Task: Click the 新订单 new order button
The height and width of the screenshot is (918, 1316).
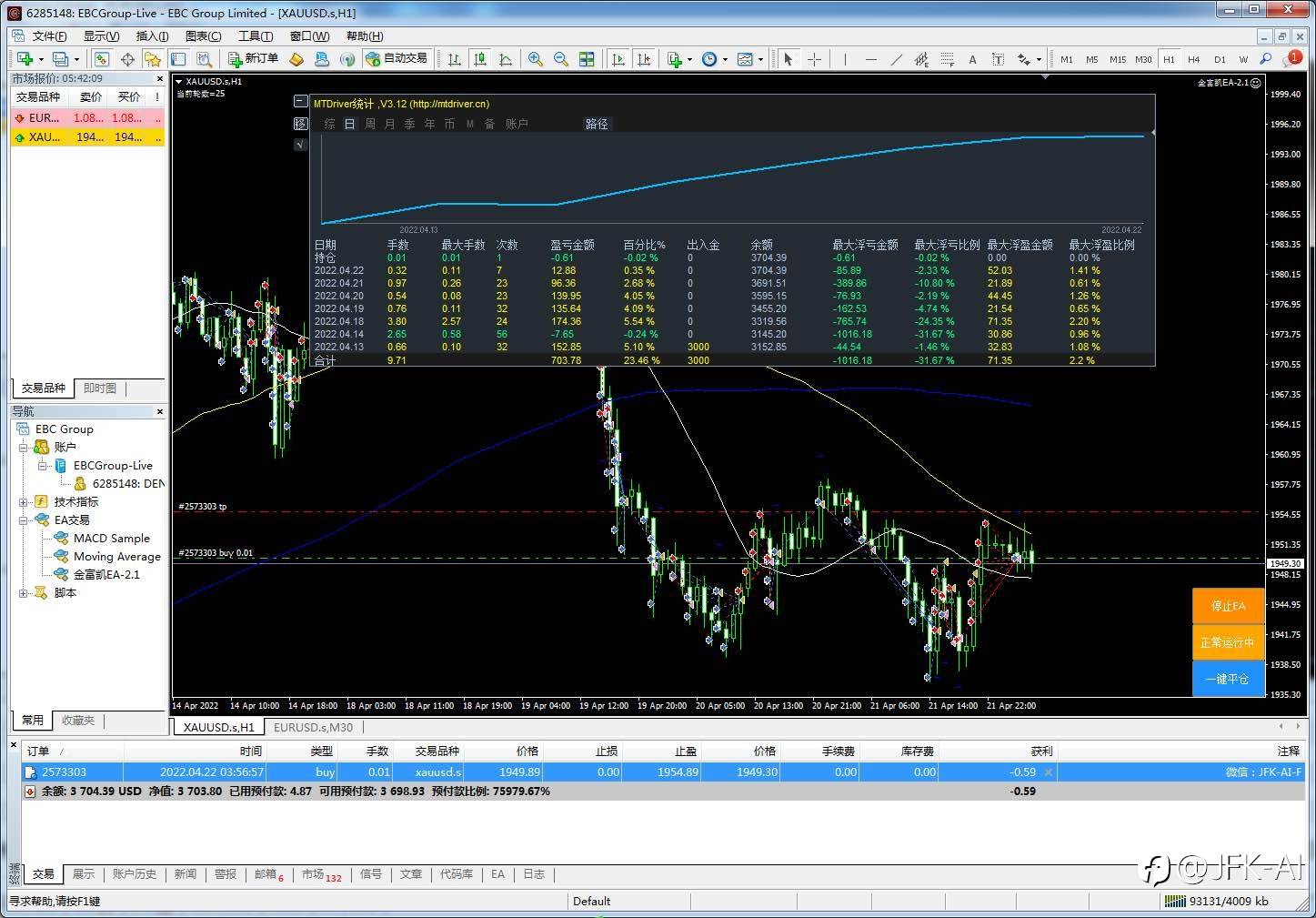Action: 254,59
